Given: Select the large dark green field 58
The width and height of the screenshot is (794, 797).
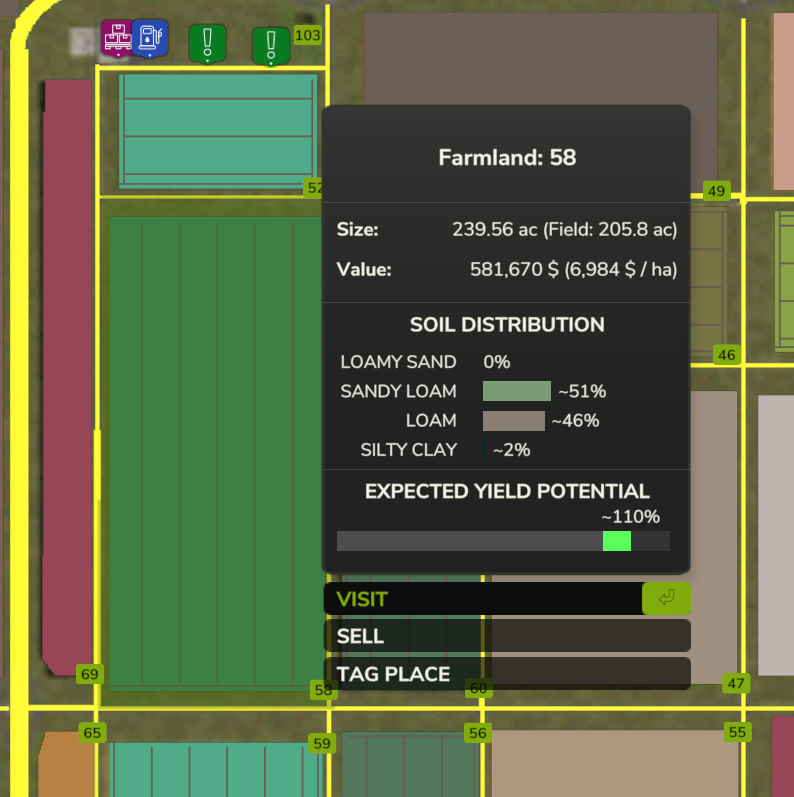Looking at the screenshot, I should pyautogui.click(x=216, y=452).
